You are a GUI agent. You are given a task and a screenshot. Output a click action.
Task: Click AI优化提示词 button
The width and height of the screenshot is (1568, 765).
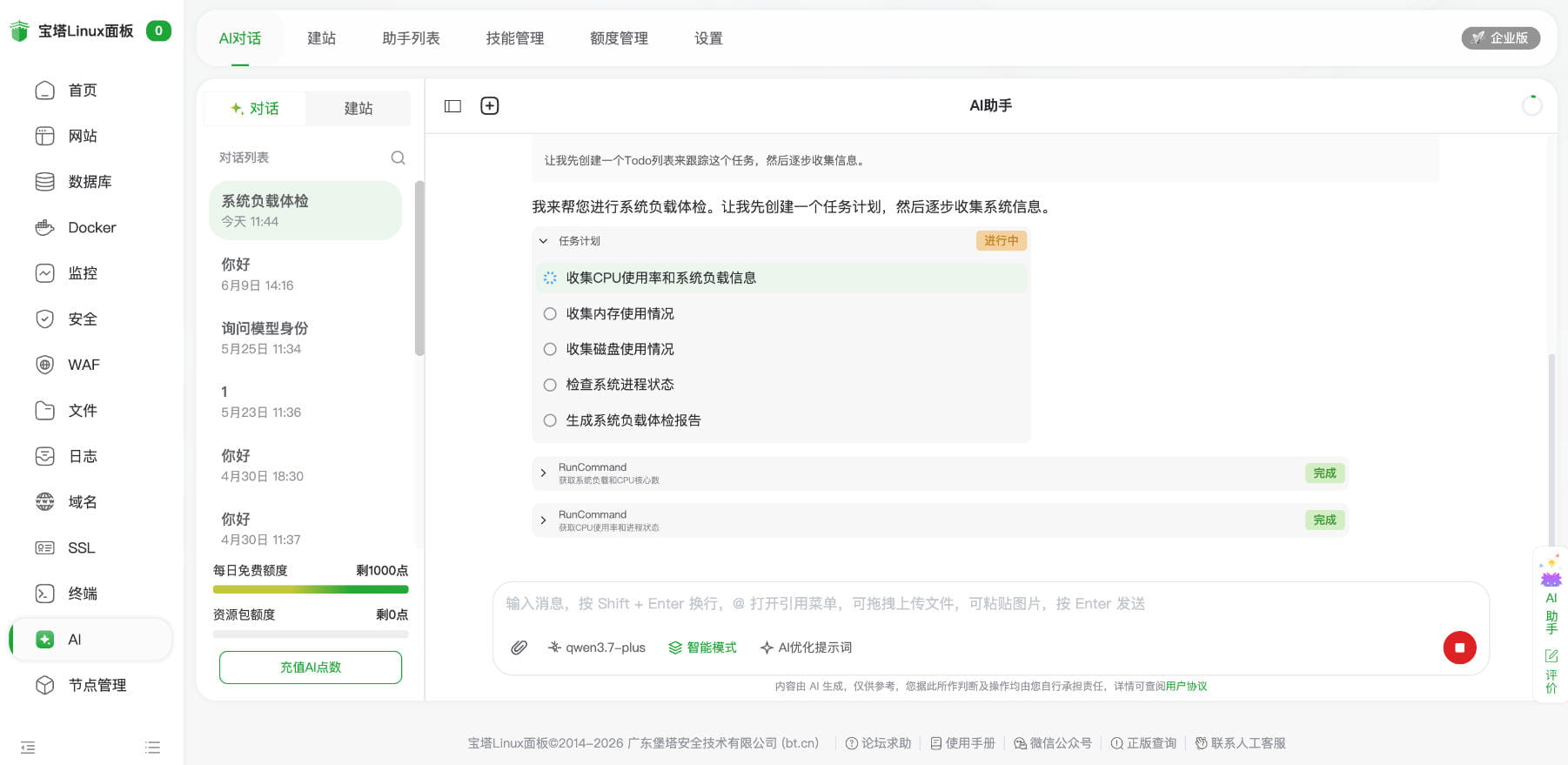point(806,648)
